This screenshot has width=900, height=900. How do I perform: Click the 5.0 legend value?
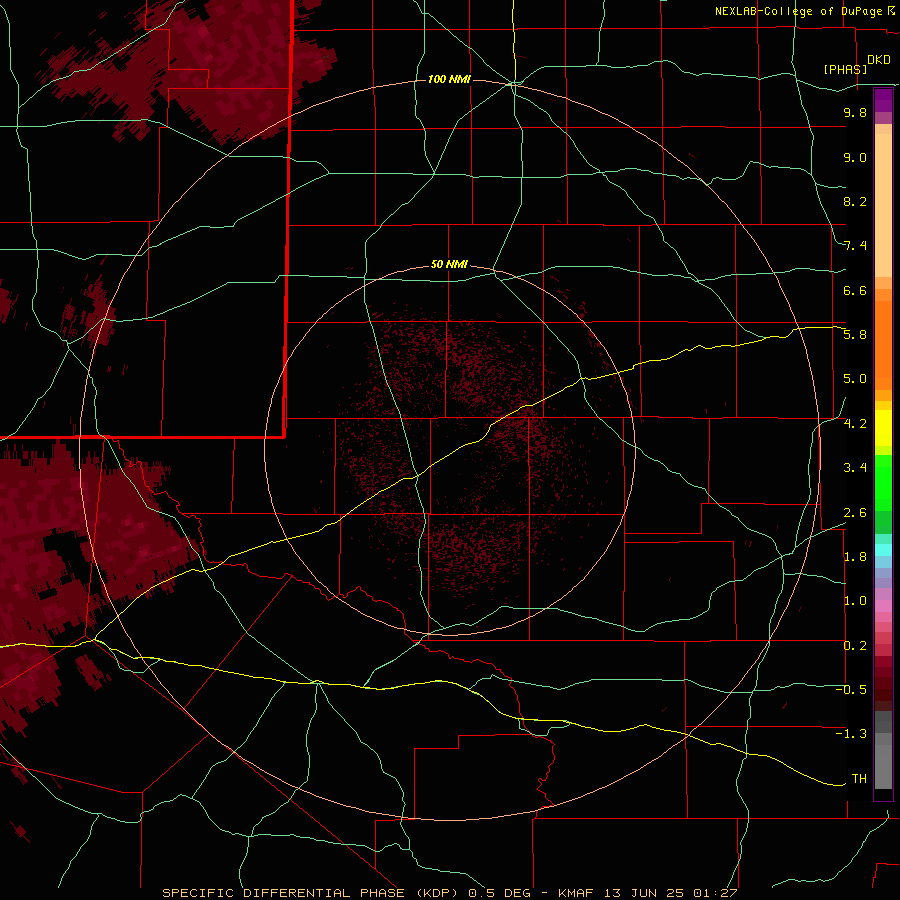[855, 379]
